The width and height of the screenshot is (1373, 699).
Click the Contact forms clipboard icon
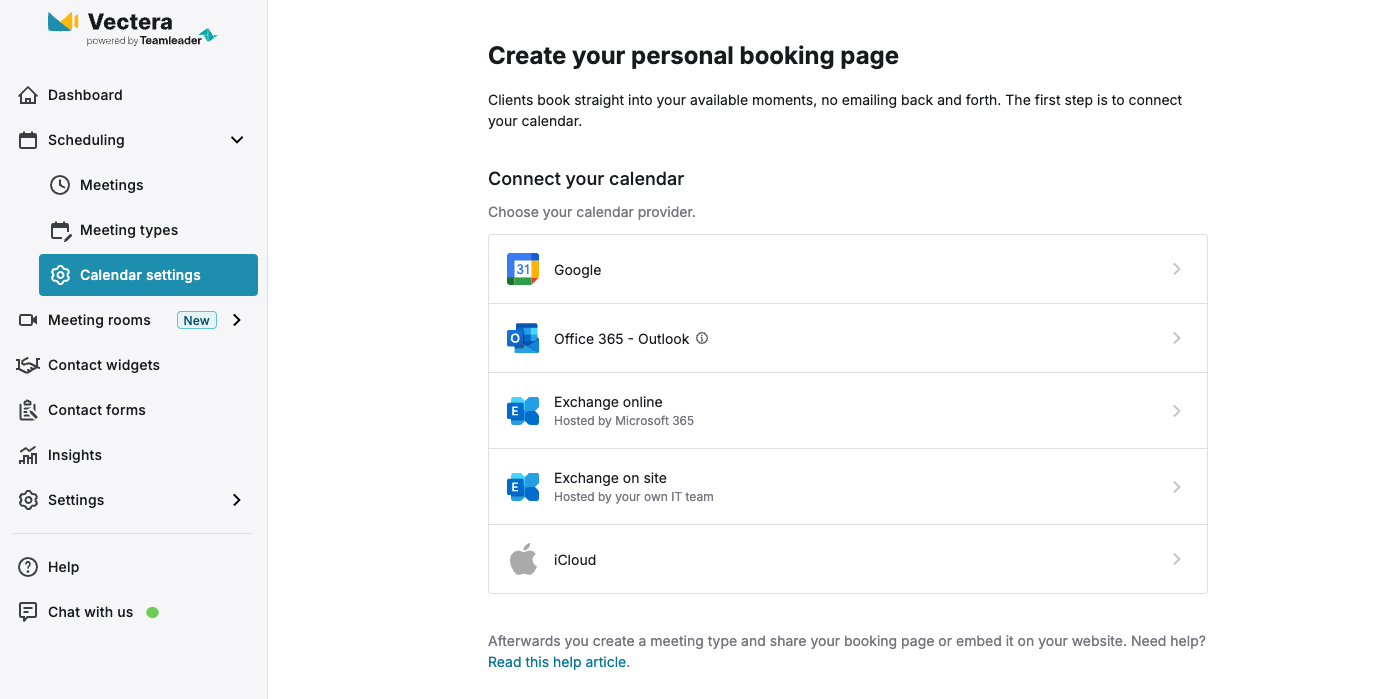click(28, 410)
